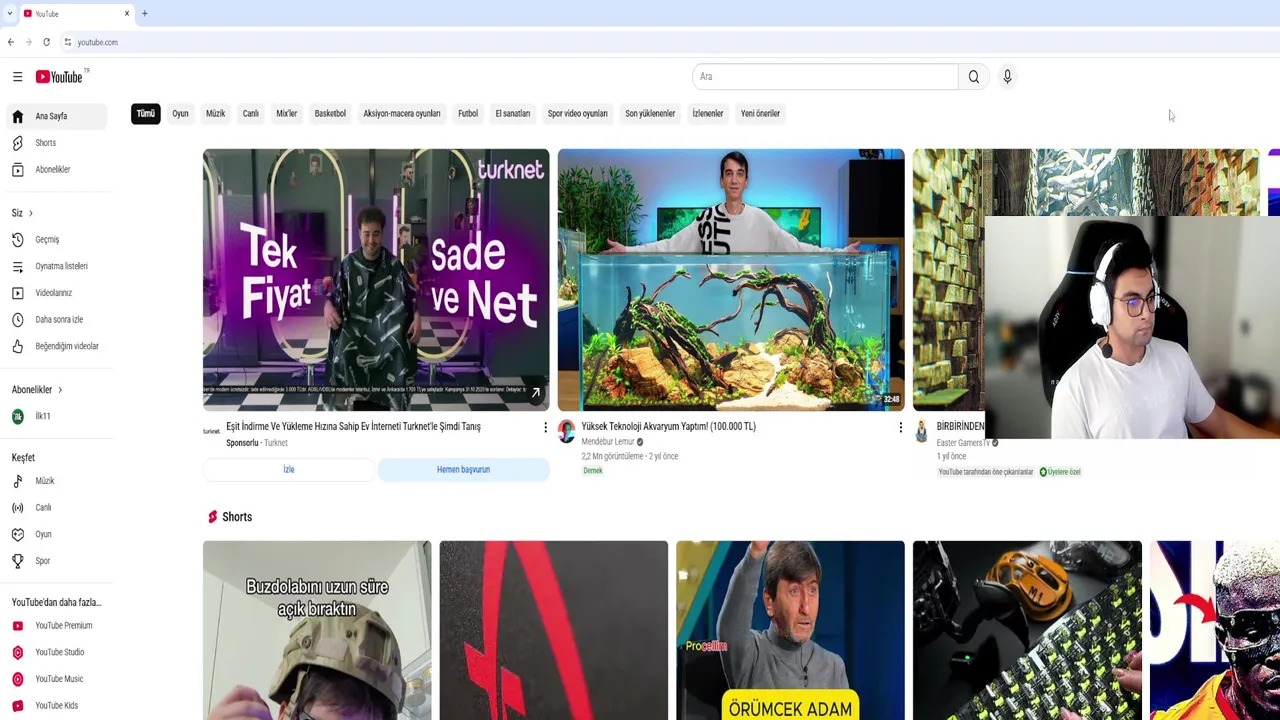
Task: Select the Yeni öneriler chip
Action: point(760,114)
